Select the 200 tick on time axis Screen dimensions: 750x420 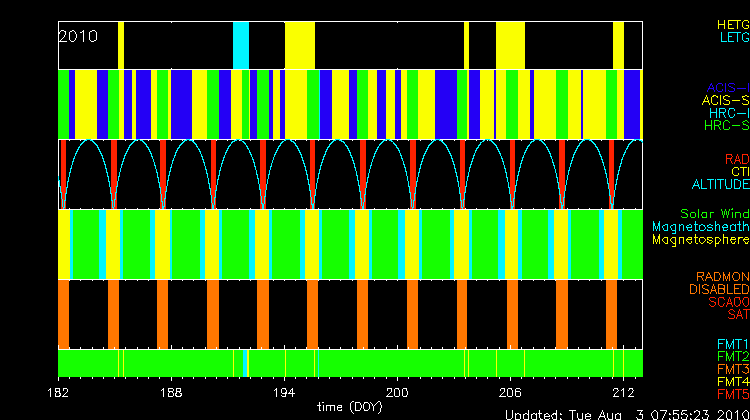[x=398, y=392]
